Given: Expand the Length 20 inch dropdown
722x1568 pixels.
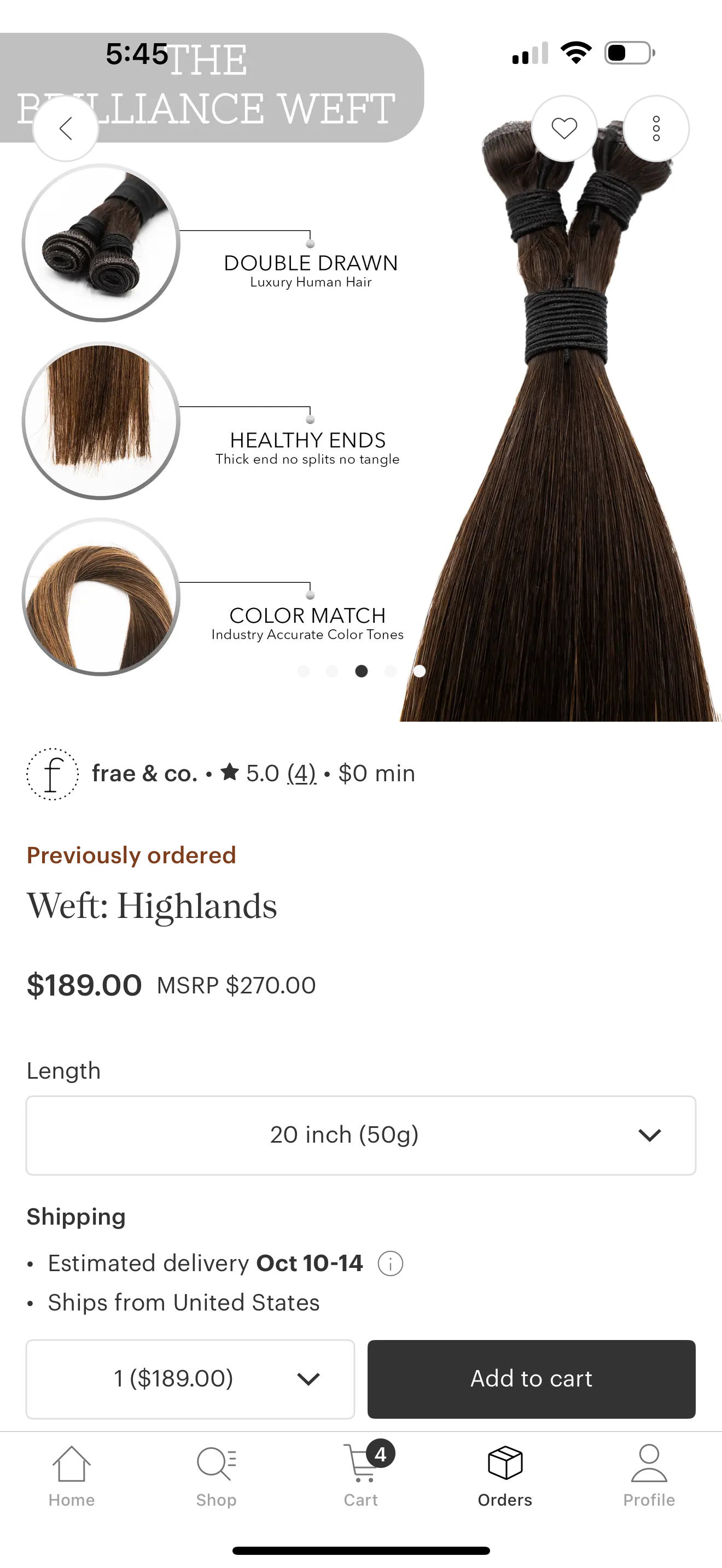Looking at the screenshot, I should [x=361, y=1135].
